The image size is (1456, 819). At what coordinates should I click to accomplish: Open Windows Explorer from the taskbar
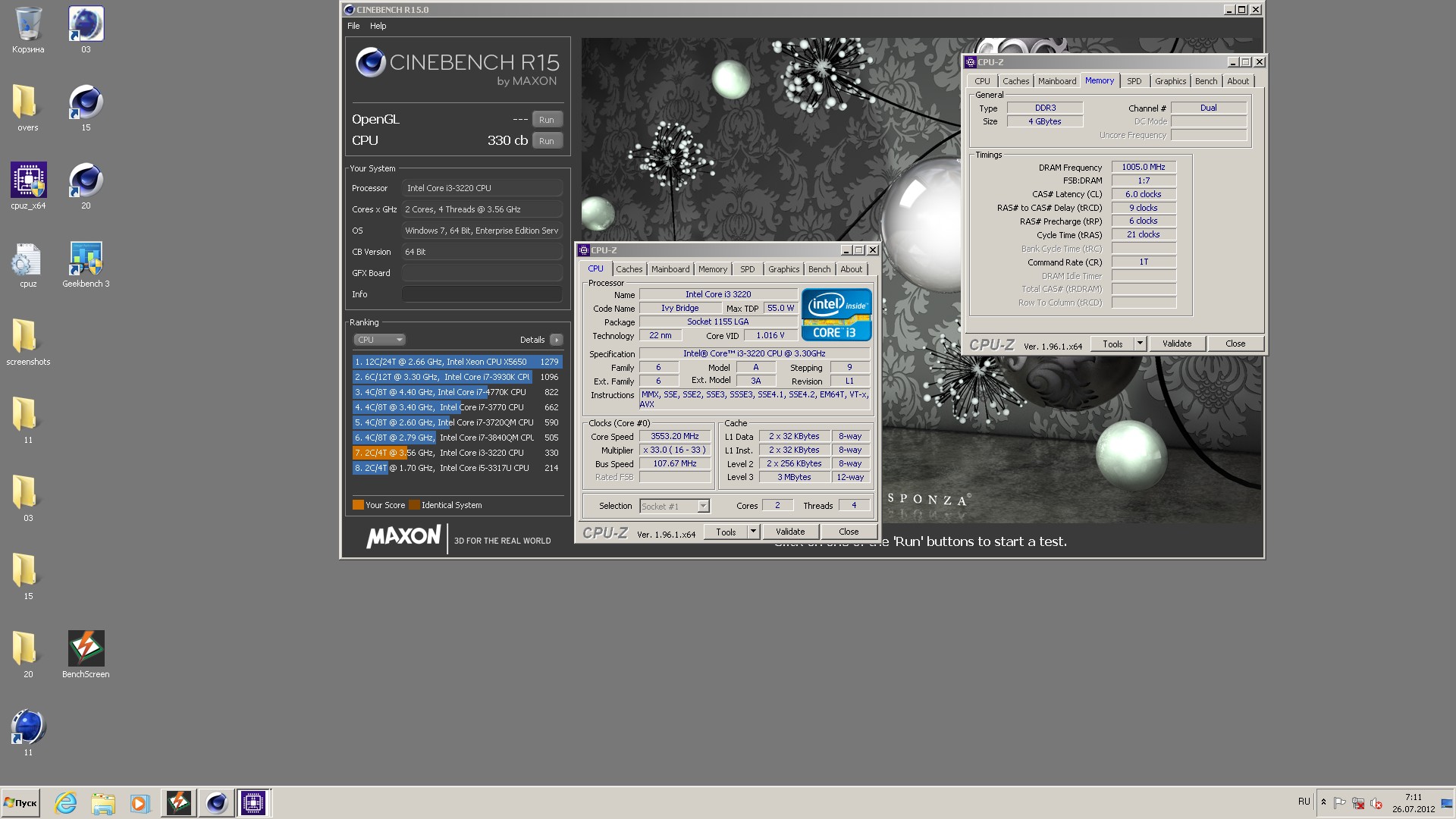pos(103,803)
